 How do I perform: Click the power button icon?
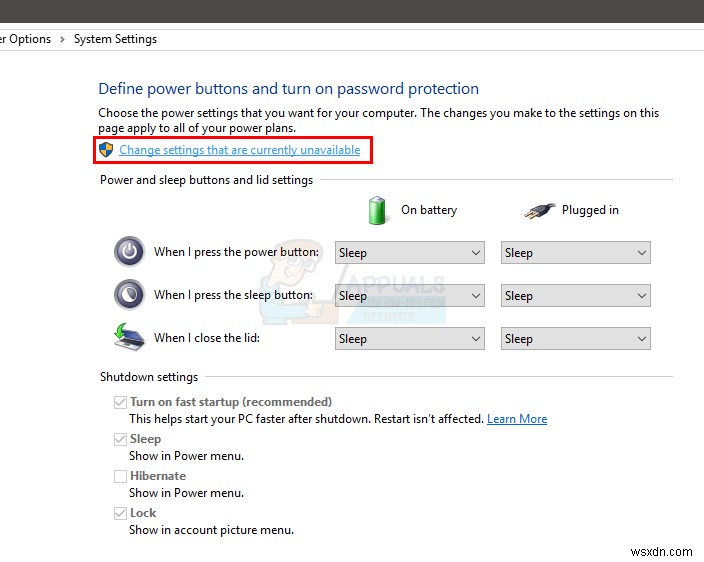(x=129, y=252)
